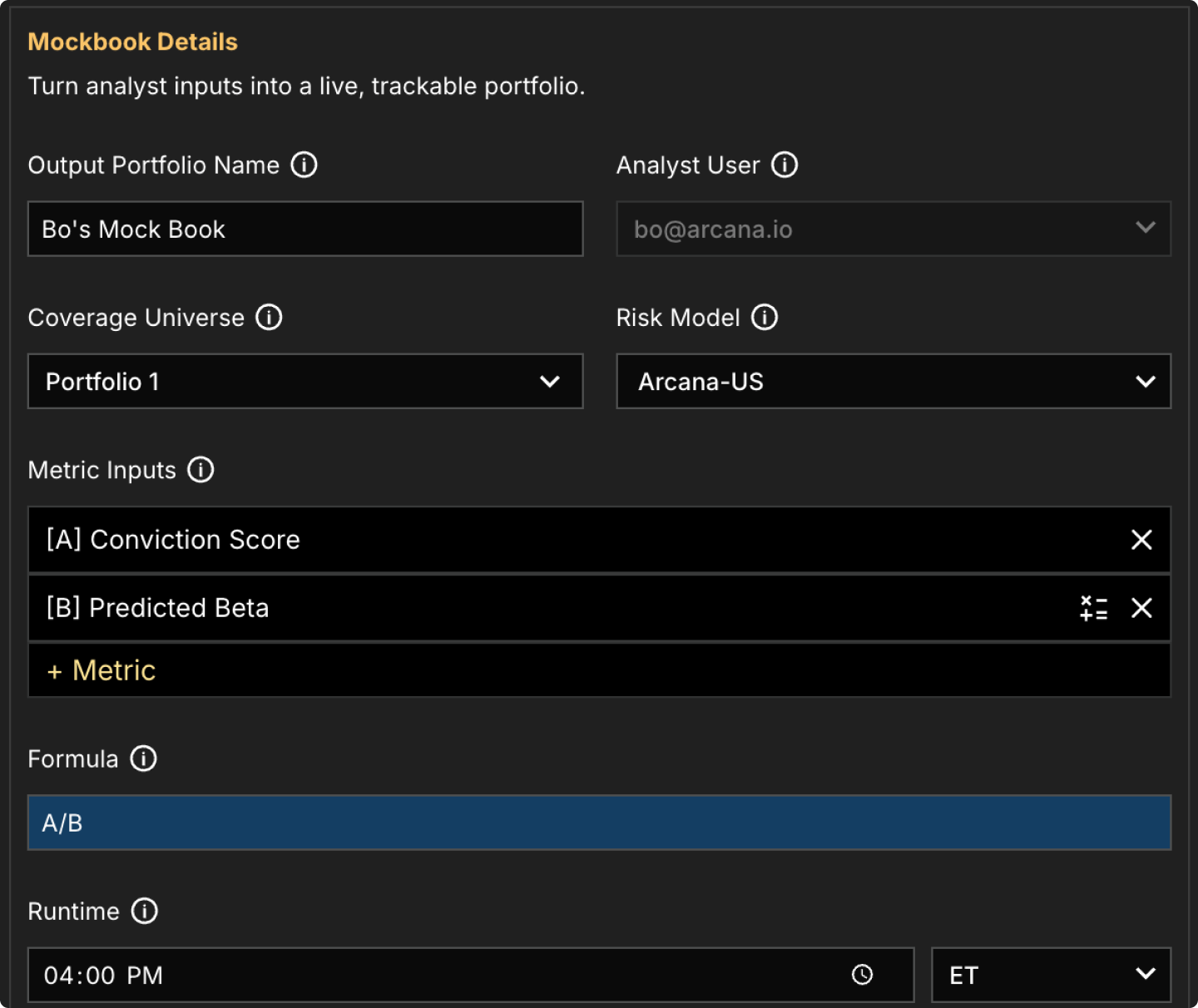The width and height of the screenshot is (1198, 1008).
Task: Click info icon next to Metric Inputs
Action: point(200,470)
